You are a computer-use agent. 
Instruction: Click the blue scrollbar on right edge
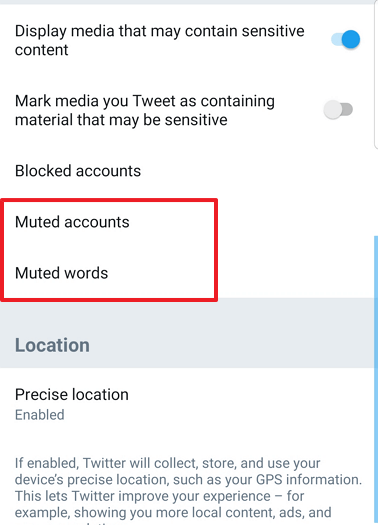click(x=376, y=380)
